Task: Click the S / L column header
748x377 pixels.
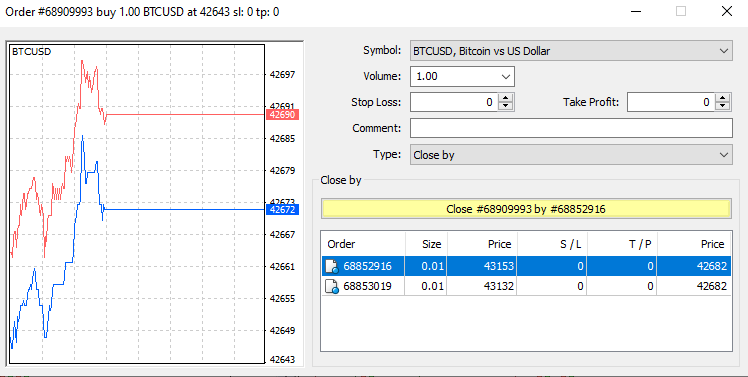Action: 552,244
